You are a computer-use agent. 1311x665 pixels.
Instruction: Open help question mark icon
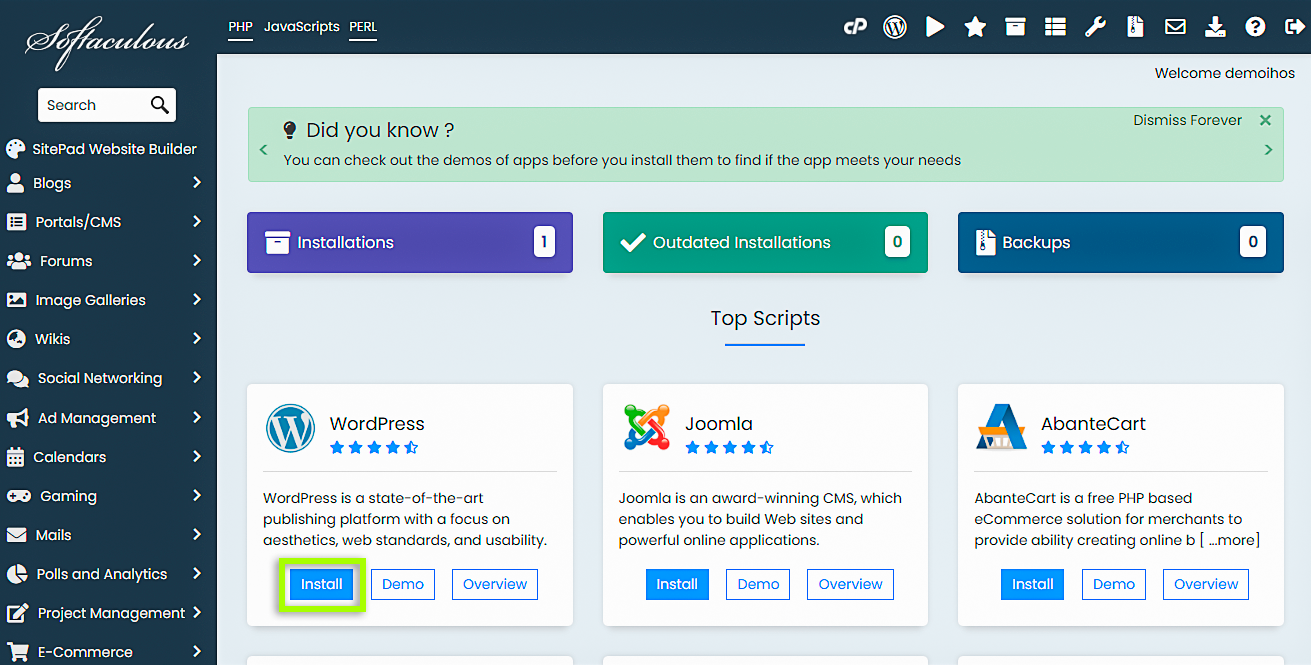(1255, 27)
